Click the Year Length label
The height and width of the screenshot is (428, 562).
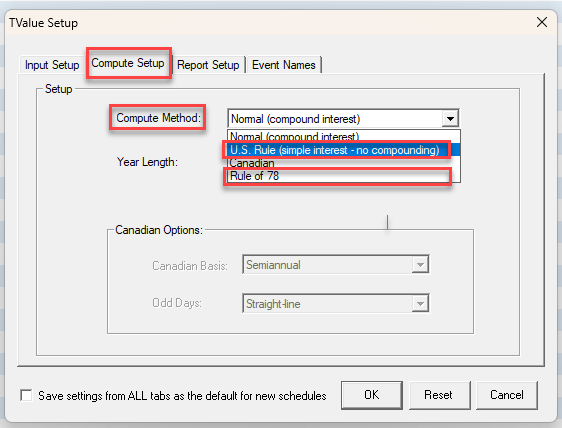click(147, 162)
